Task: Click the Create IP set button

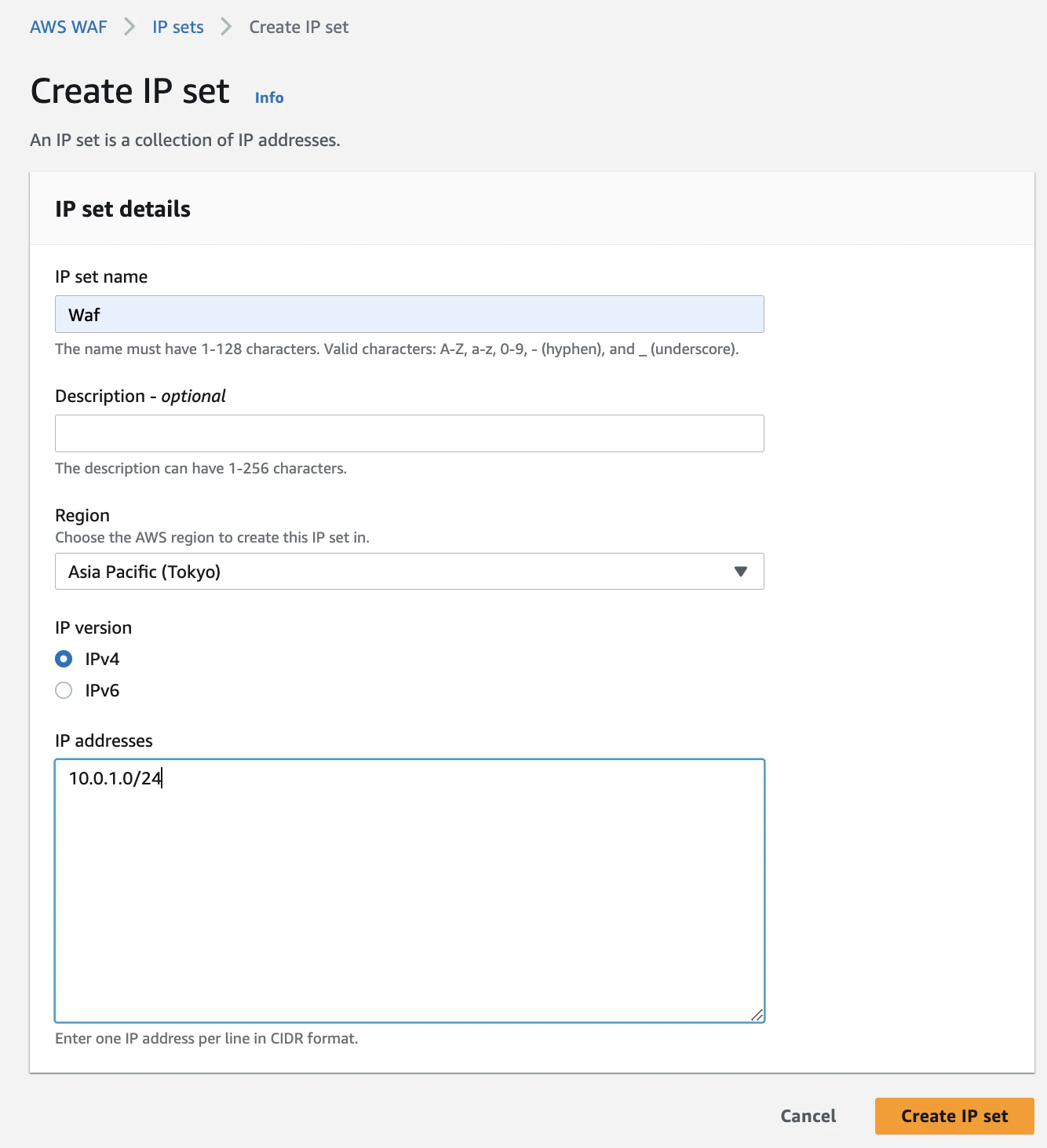Action: 954,1116
